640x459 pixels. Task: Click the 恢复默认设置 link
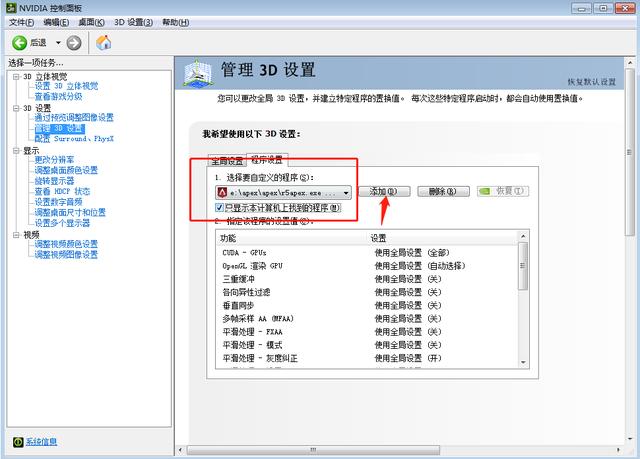point(598,81)
